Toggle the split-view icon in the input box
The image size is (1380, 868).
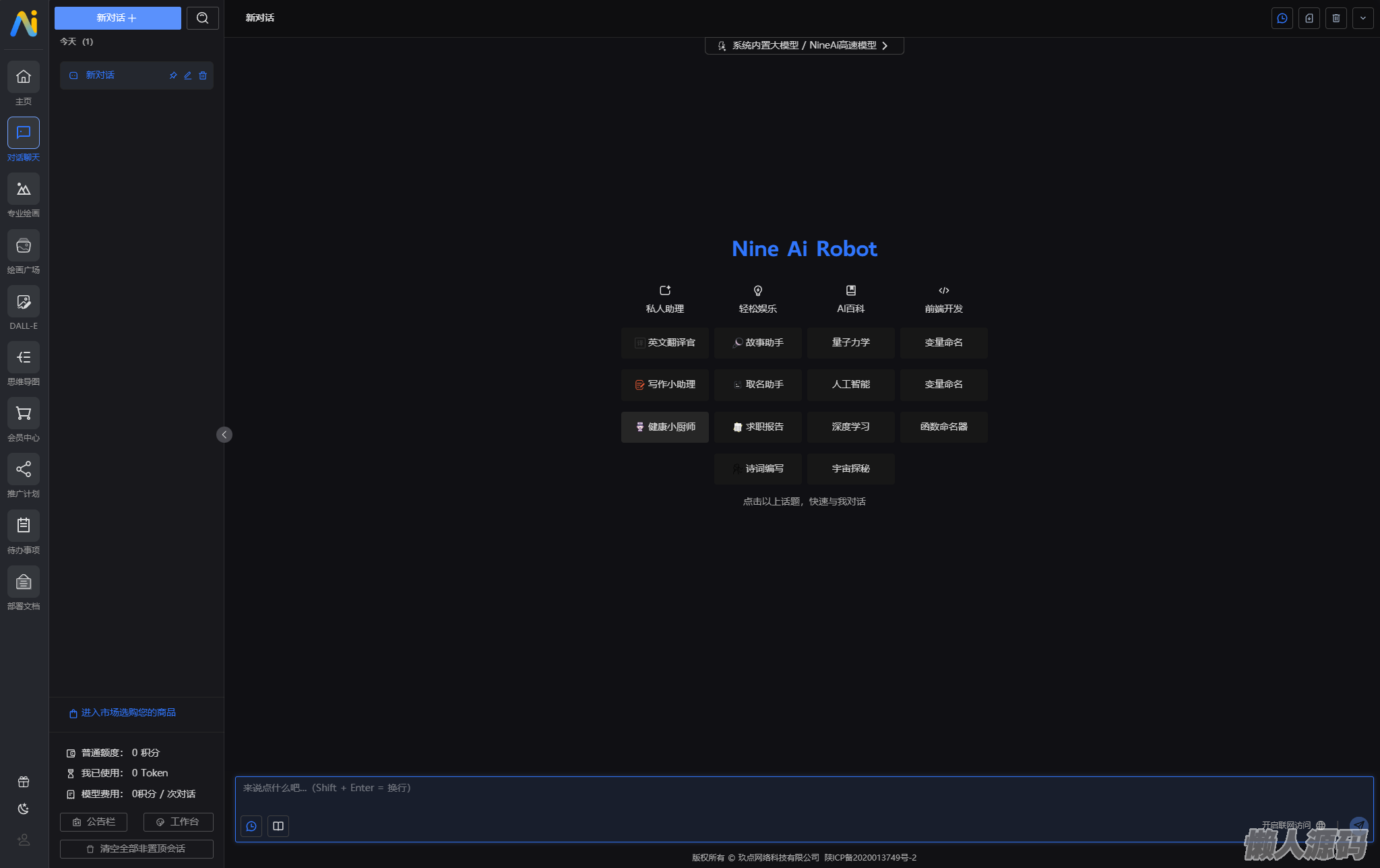(278, 826)
